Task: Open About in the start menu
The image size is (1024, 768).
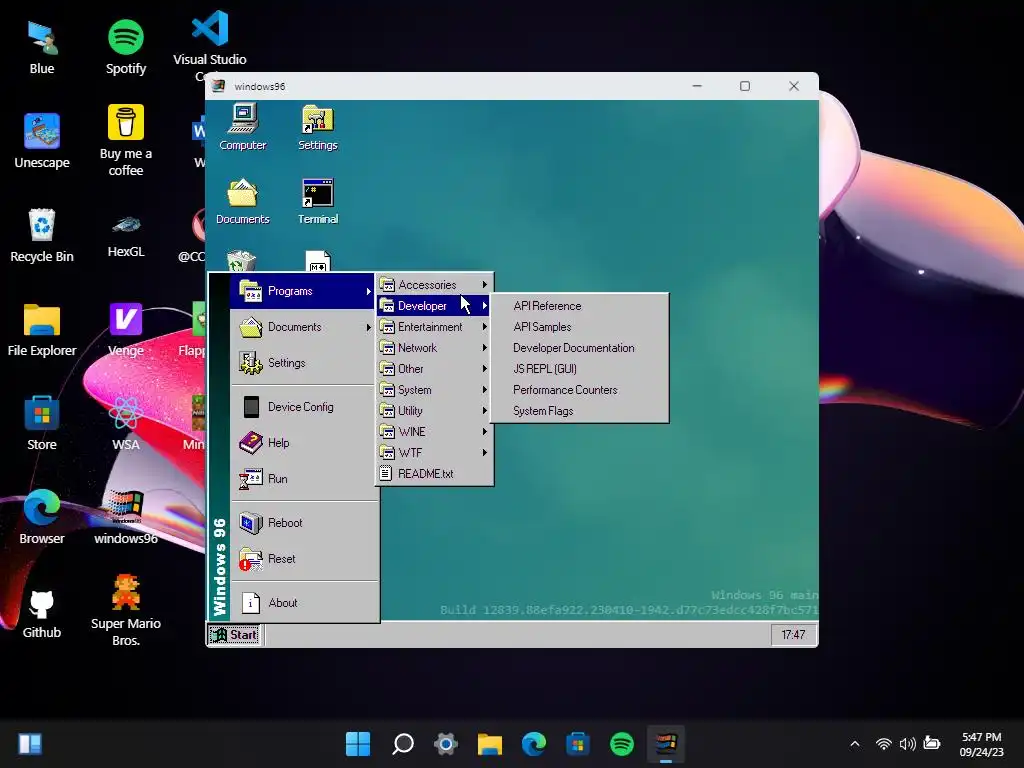Action: [x=303, y=603]
